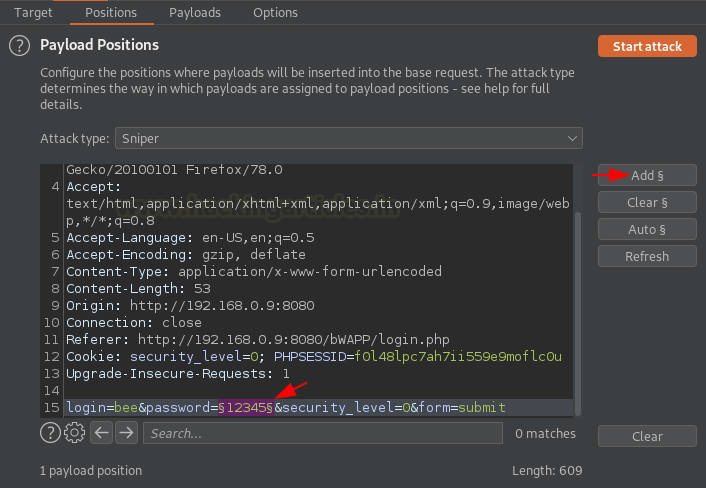Screen dimensions: 706x488
Task: Click the Gecko/20100101 Firefox/78.0 line
Action: point(174,170)
